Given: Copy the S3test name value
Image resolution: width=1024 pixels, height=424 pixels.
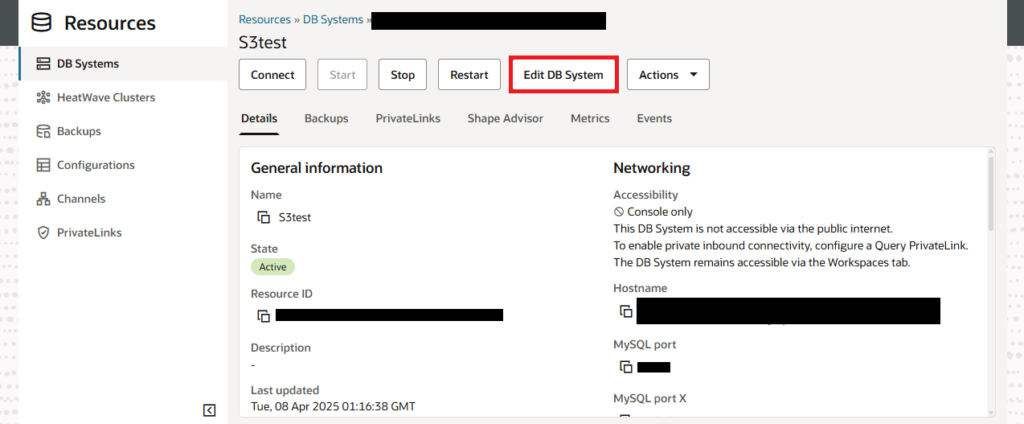Looking at the screenshot, I should (x=264, y=217).
